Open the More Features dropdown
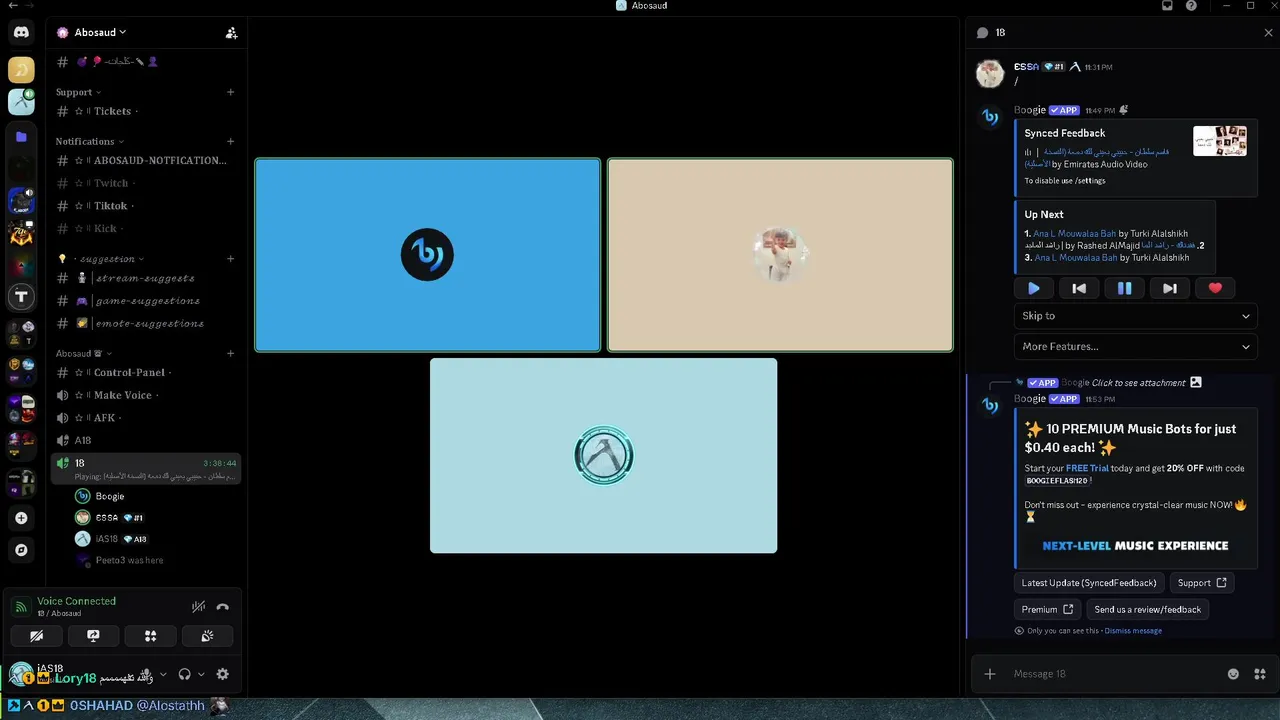The image size is (1280, 720). click(x=1135, y=347)
